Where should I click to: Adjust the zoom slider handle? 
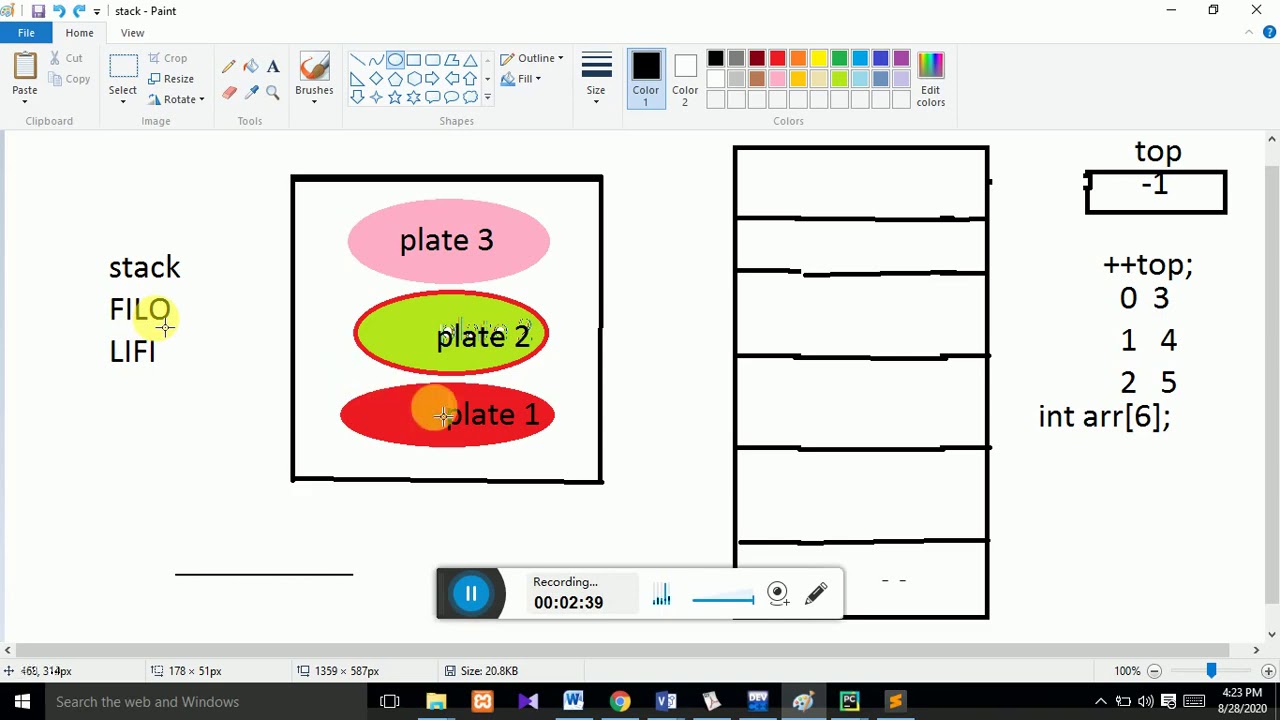[x=1211, y=671]
